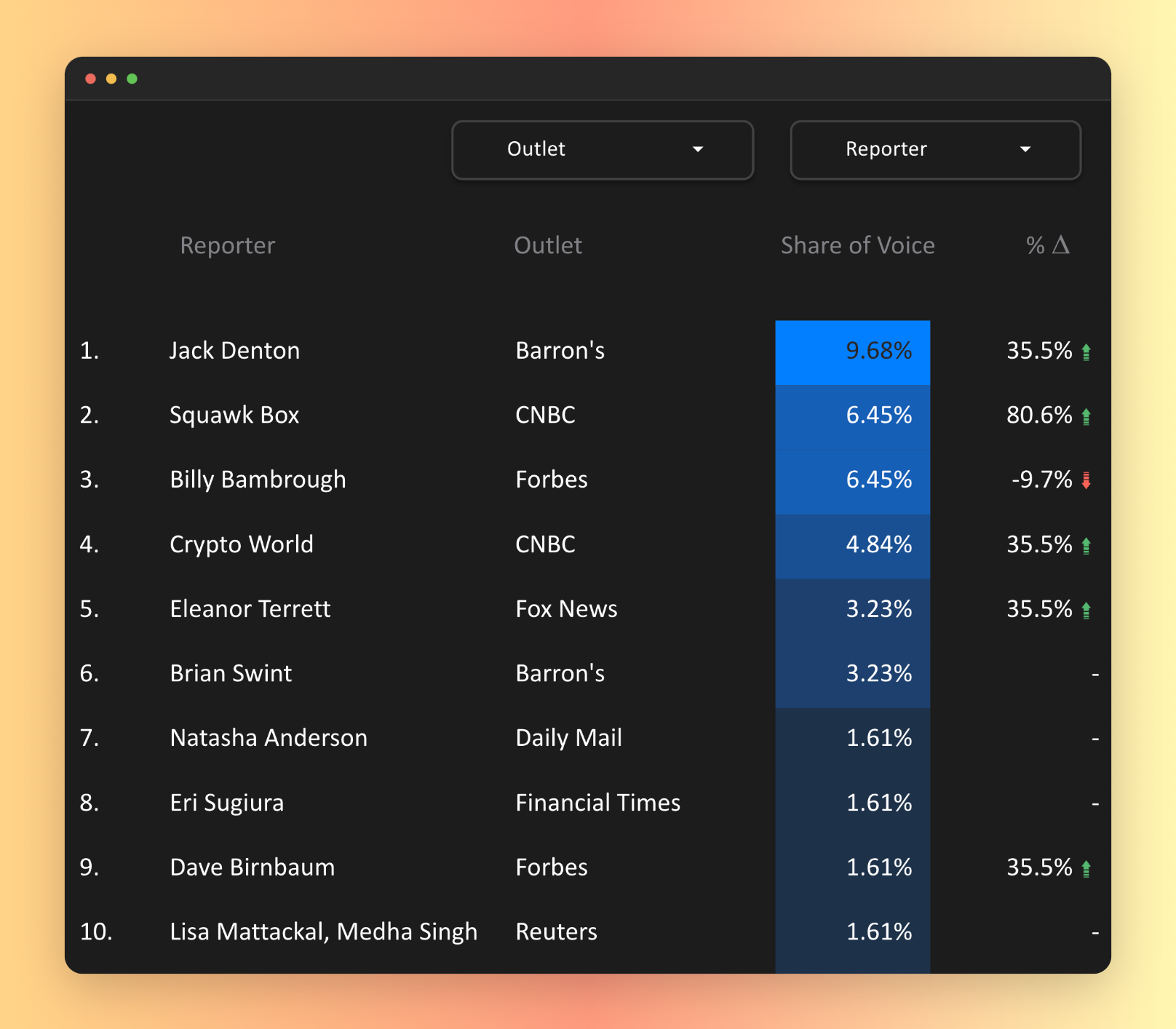This screenshot has width=1176, height=1029.
Task: Click the Outlet column header
Action: pos(548,246)
